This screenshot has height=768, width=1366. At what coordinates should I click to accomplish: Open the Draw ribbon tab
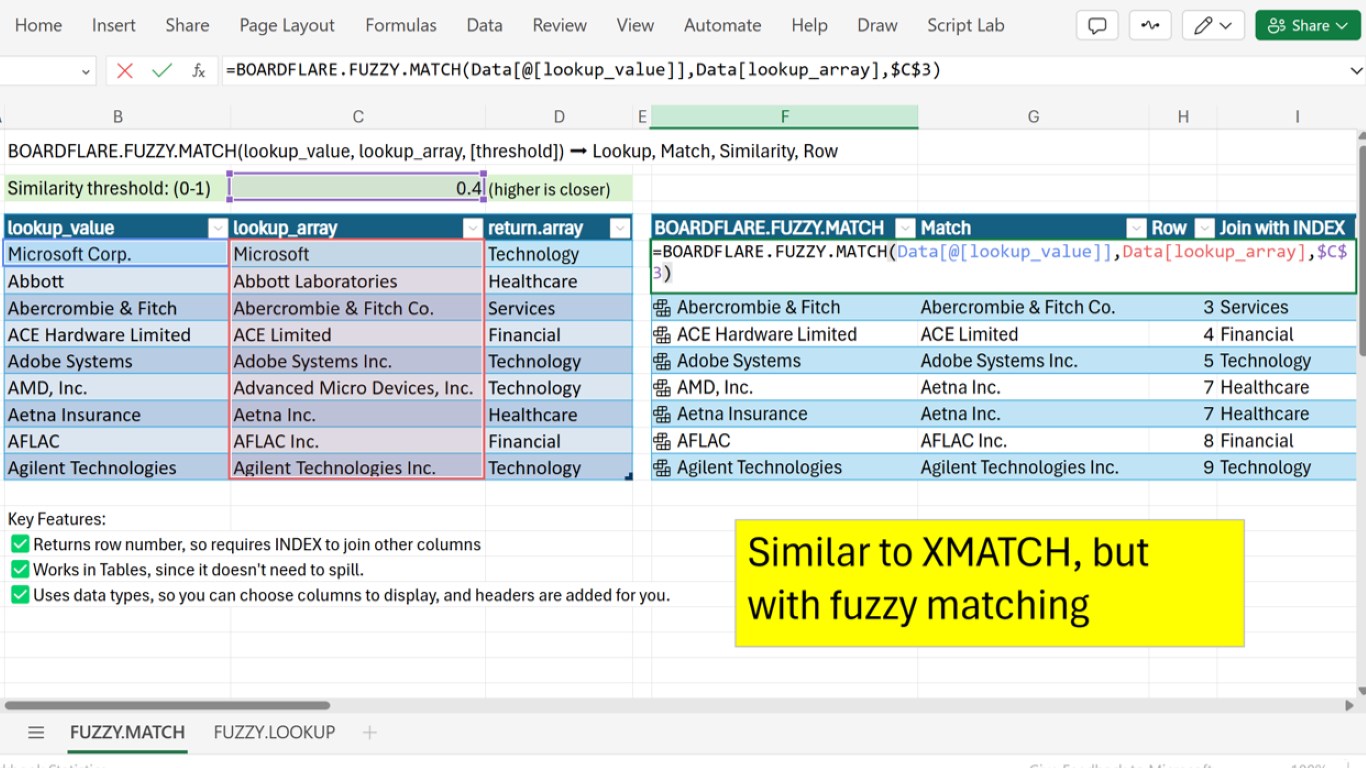point(877,26)
